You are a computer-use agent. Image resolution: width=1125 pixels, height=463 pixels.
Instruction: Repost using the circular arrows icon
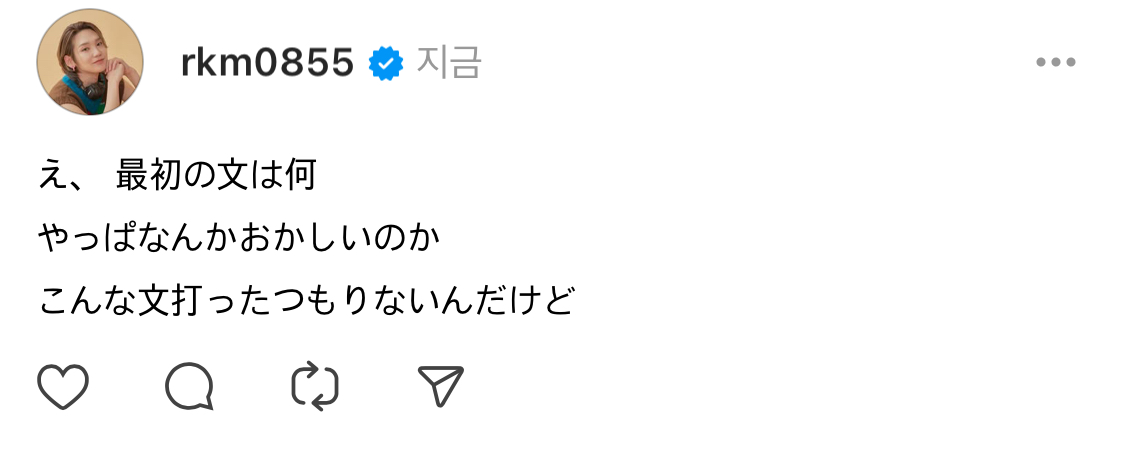tap(315, 386)
